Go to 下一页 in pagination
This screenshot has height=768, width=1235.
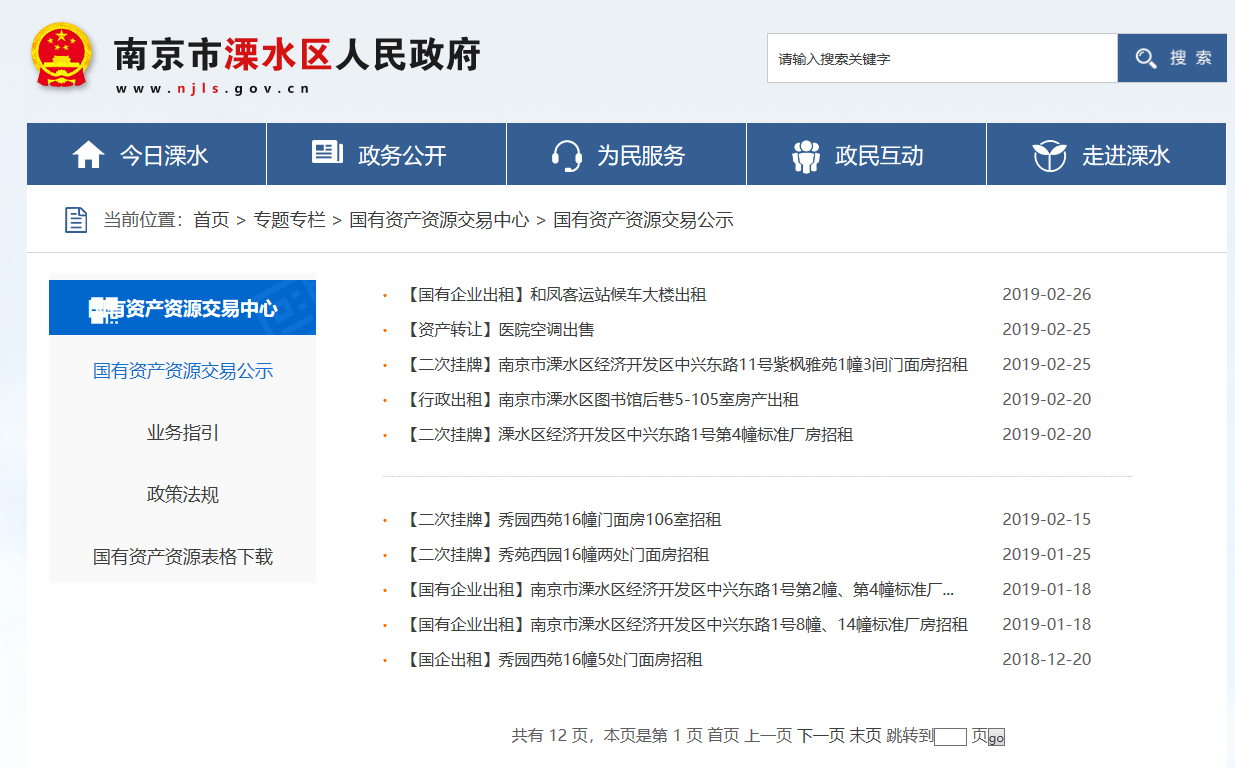(x=820, y=736)
